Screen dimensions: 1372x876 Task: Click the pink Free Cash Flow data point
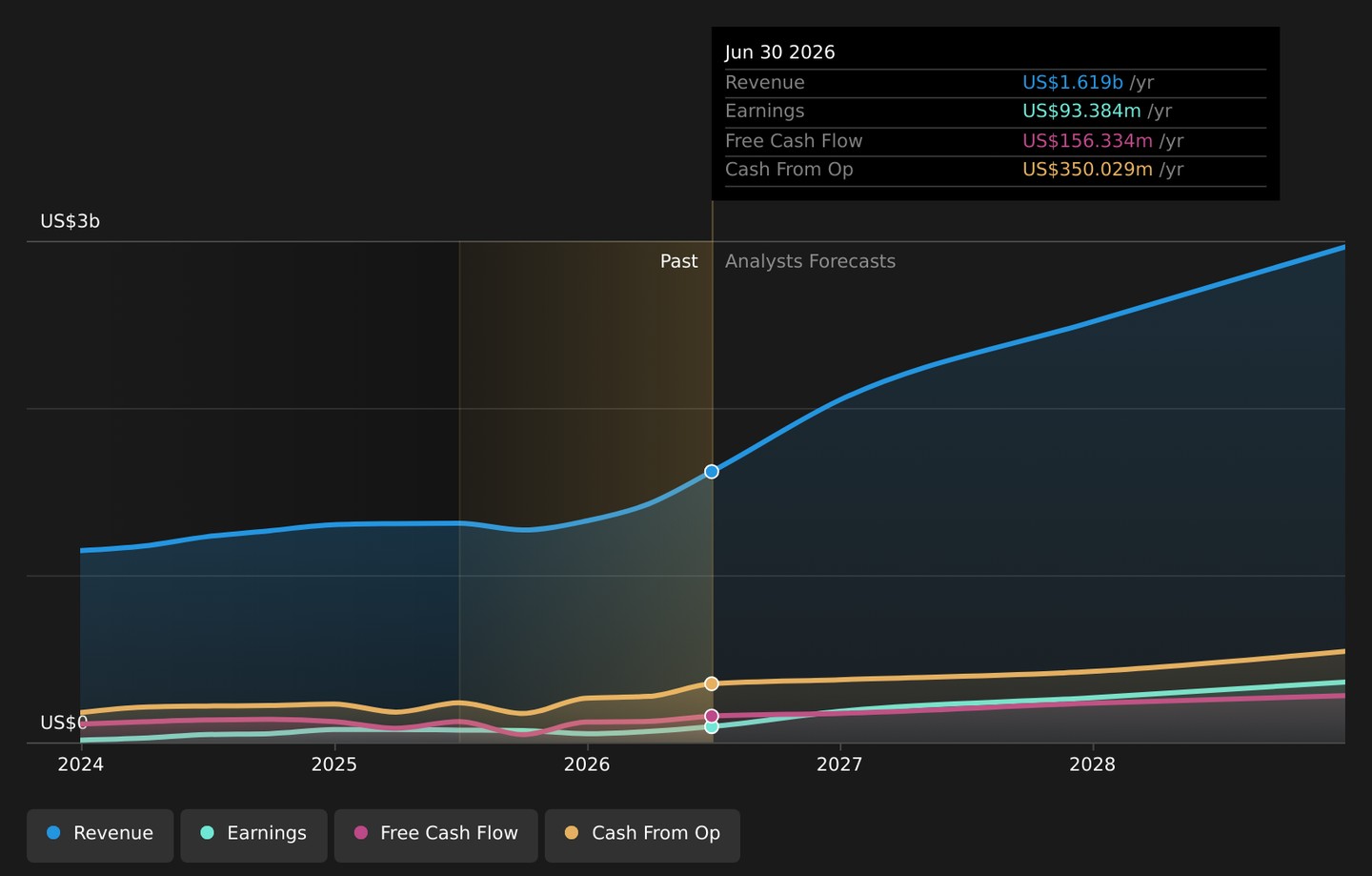point(712,716)
